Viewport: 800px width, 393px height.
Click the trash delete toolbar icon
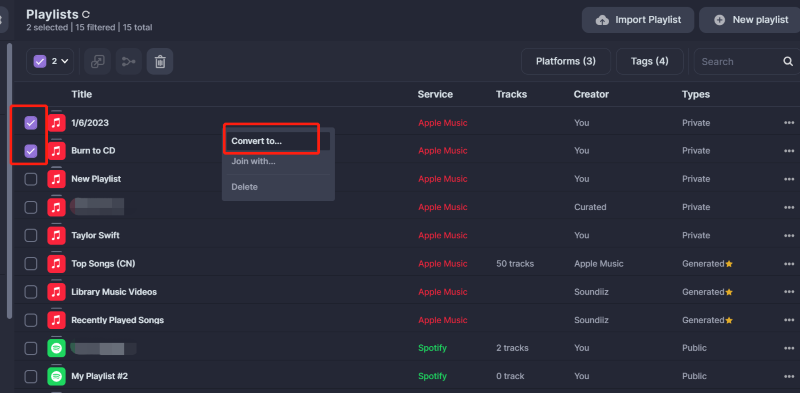pyautogui.click(x=160, y=62)
